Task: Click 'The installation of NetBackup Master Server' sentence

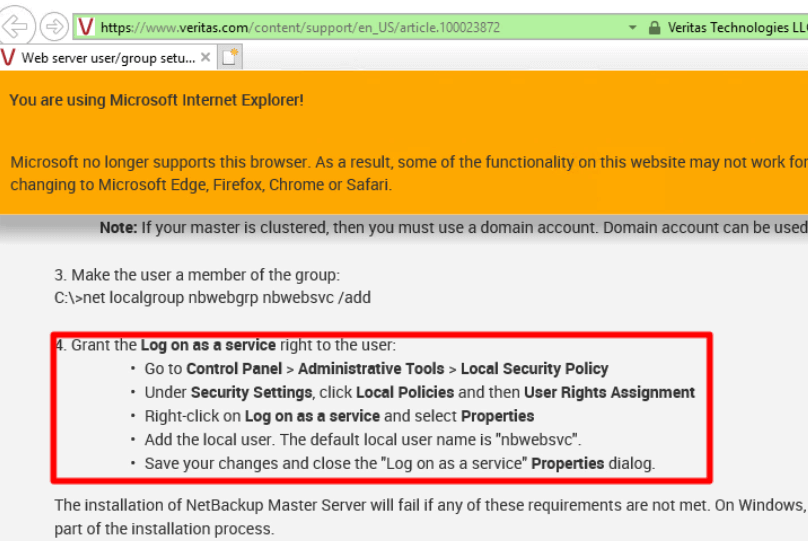Action: (431, 505)
